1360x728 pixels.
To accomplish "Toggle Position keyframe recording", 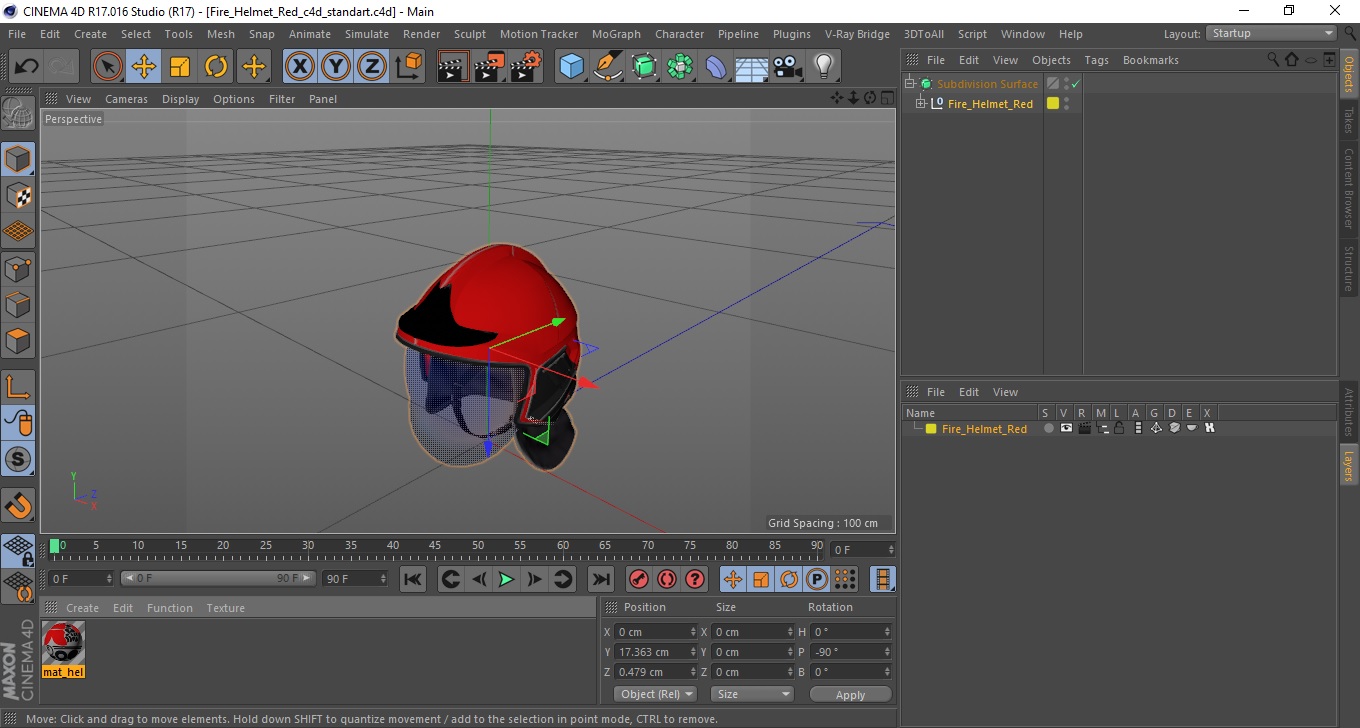I will click(x=733, y=579).
